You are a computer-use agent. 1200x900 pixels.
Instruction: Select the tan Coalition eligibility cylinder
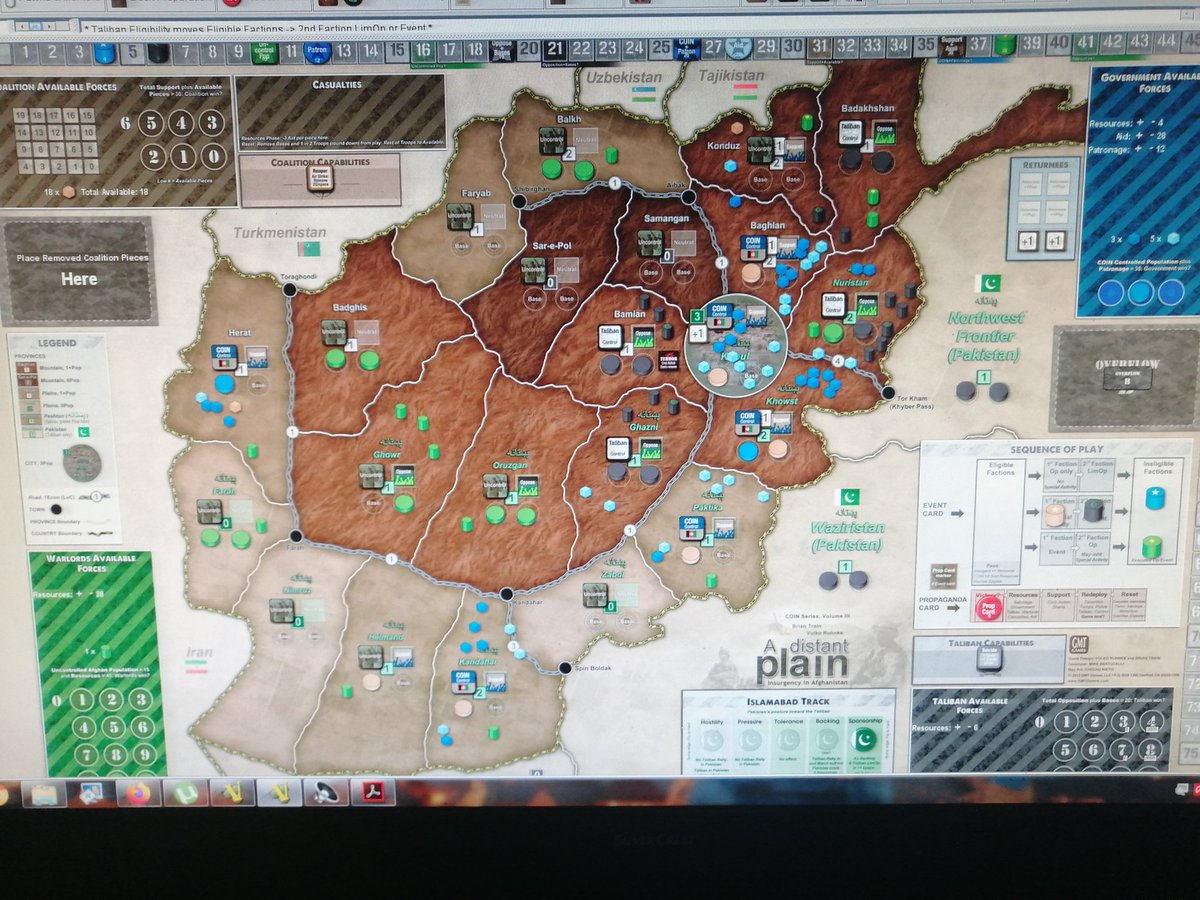(1055, 515)
